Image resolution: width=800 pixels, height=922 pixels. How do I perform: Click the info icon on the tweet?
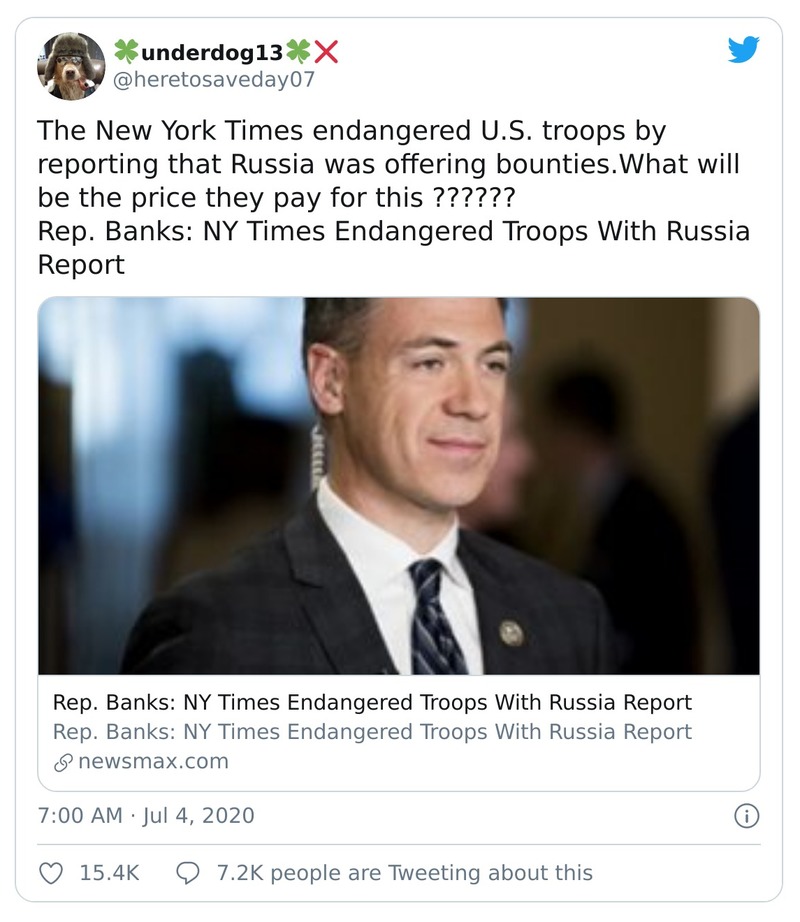tap(746, 816)
